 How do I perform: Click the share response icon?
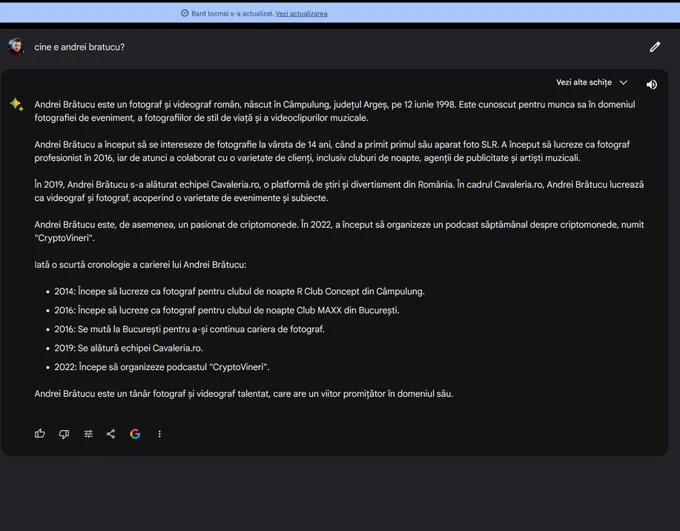tap(111, 434)
